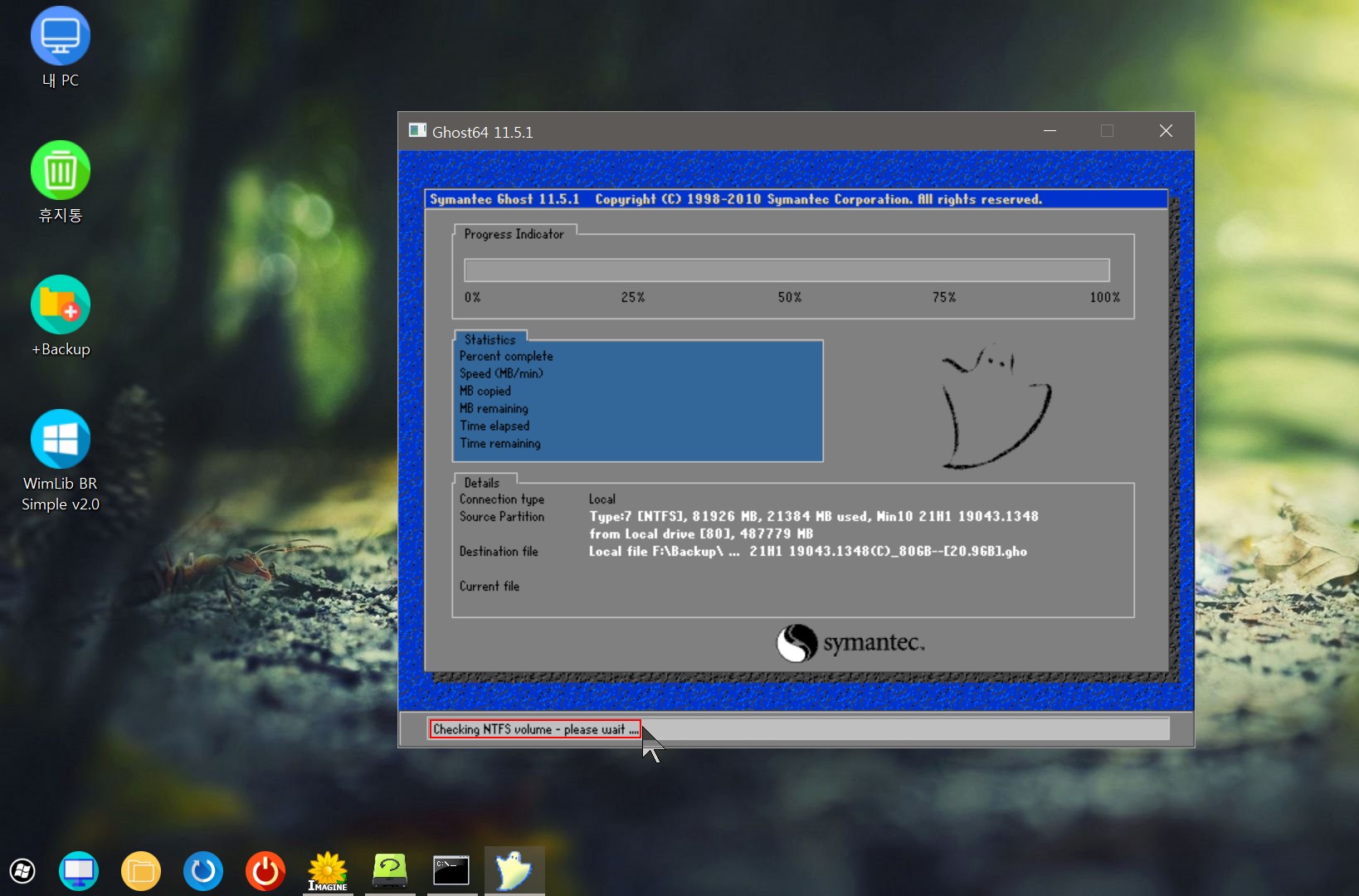This screenshot has height=896, width=1359.
Task: Click 'Checking NTFS volume - please wait' status
Action: click(535, 729)
